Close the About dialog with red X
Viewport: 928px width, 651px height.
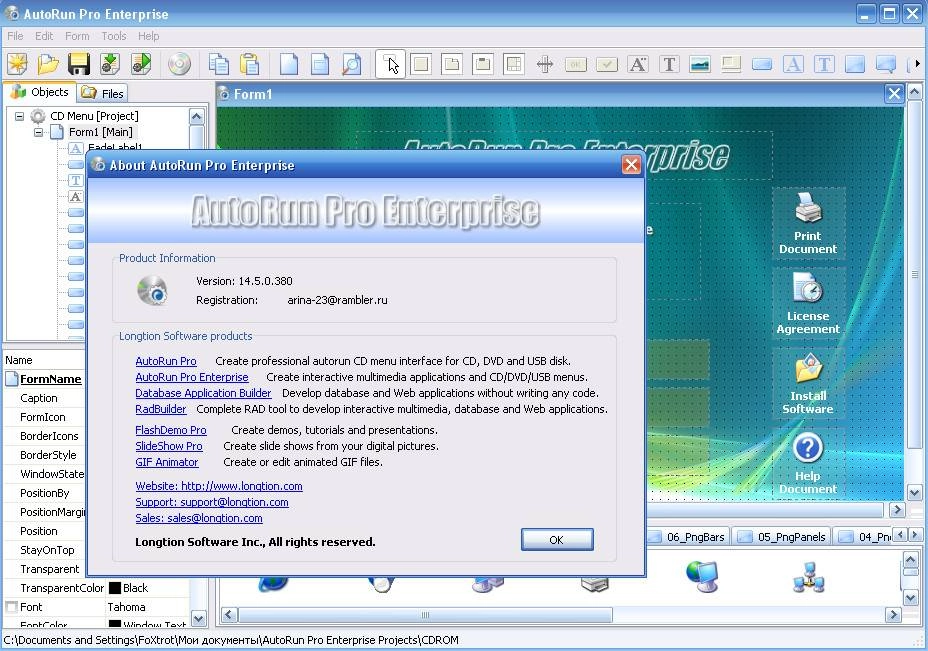[x=631, y=165]
